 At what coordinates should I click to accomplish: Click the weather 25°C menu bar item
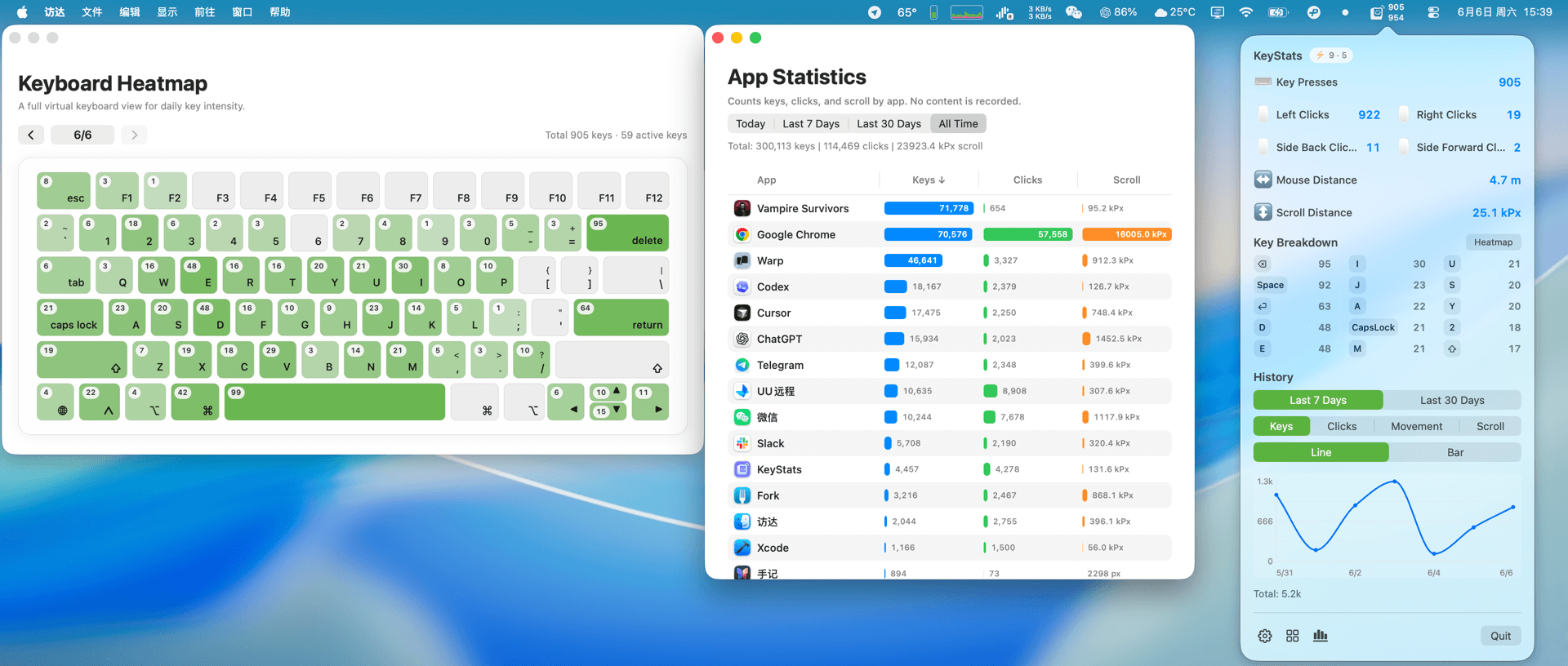tap(1174, 12)
